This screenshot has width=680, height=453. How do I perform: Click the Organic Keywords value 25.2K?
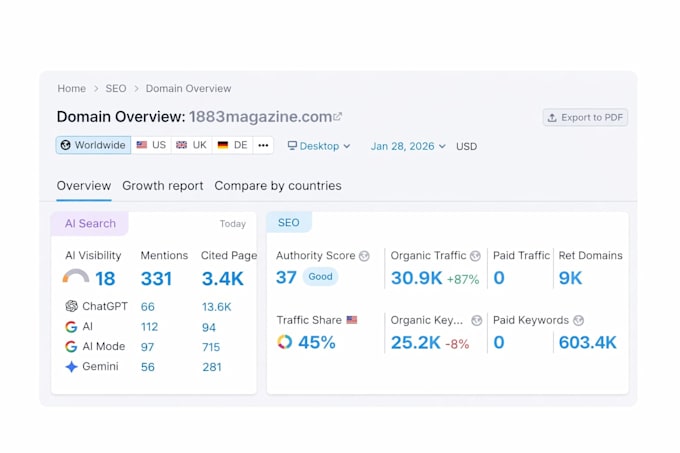415,342
